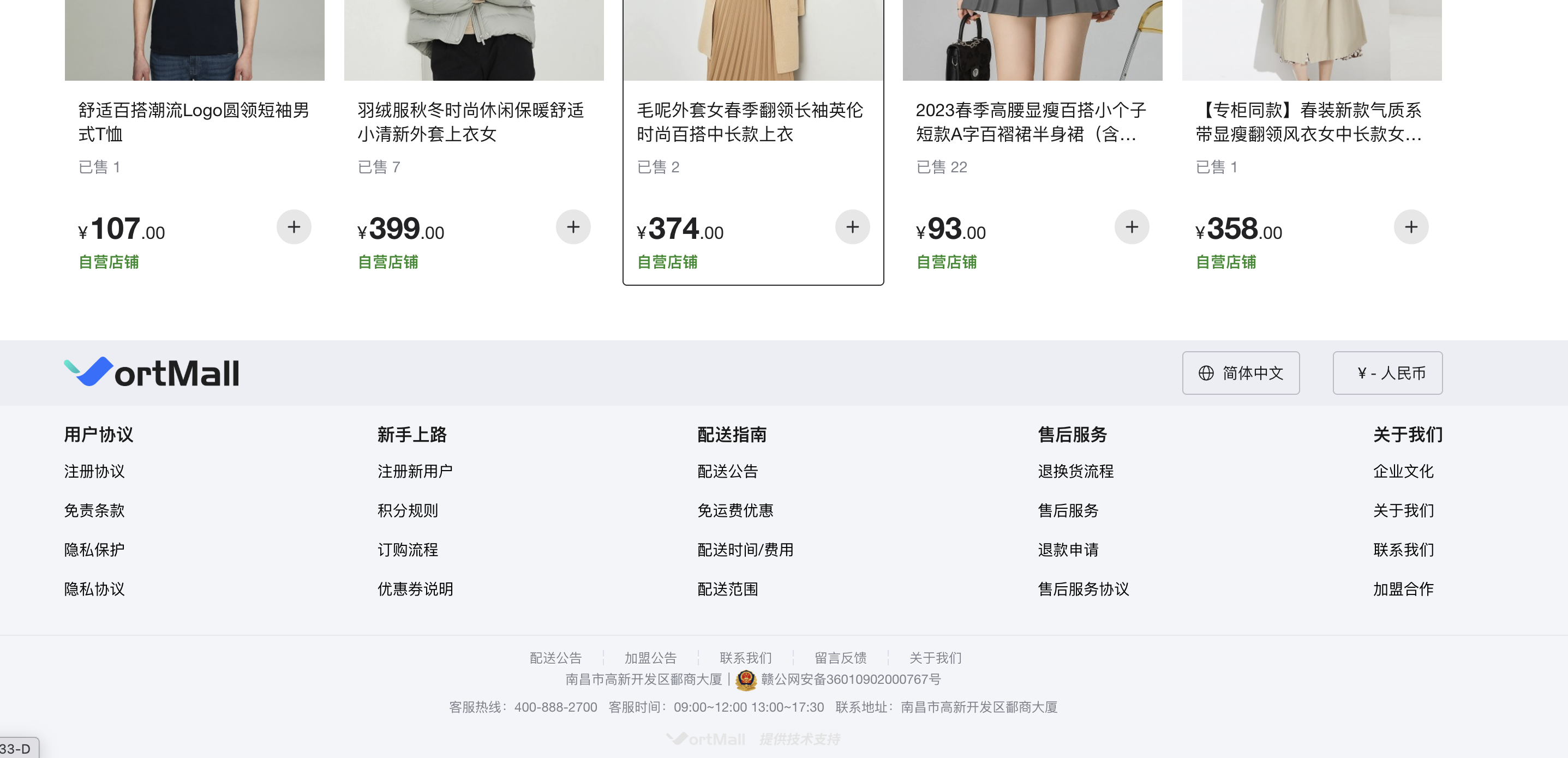1568x758 pixels.
Task: Open the 毛呢外套女春季翻领 product title
Action: click(750, 122)
